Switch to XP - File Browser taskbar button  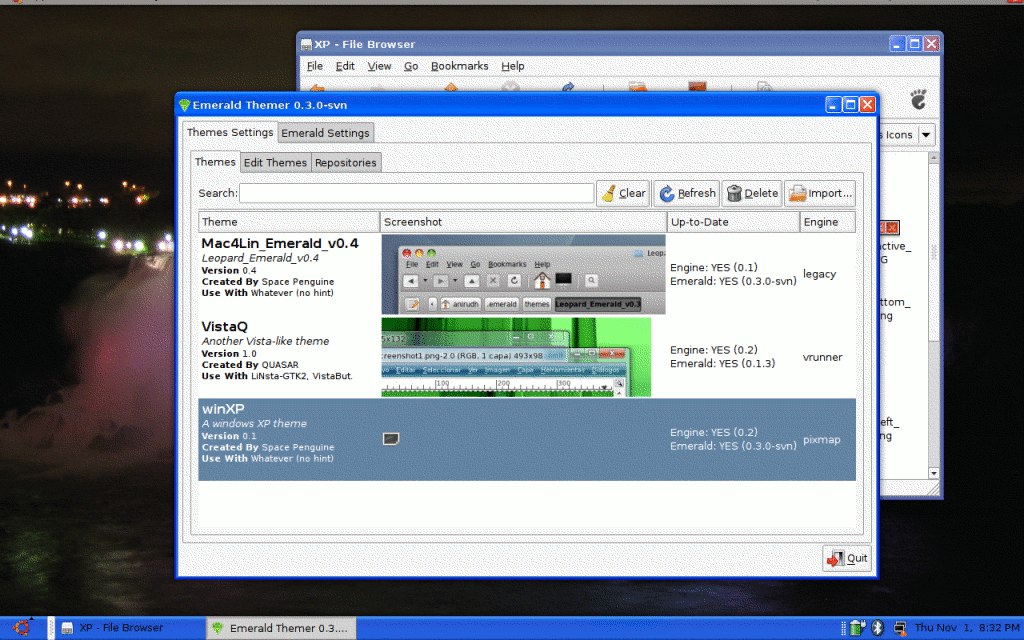(x=129, y=628)
